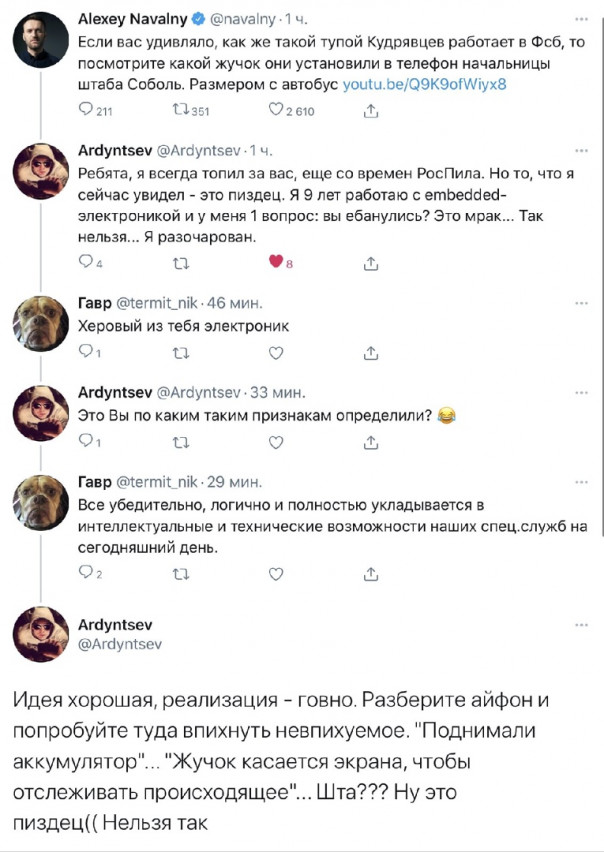
Task: Like Гавр's 'Херовый из тебя электроник' tweet
Action: 277,351
